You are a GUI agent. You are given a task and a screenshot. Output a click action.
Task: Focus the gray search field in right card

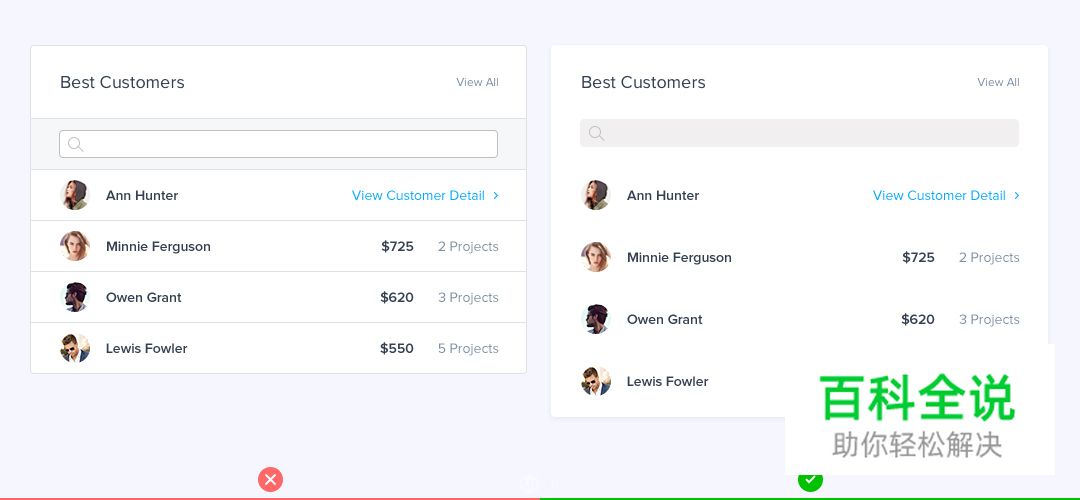810,133
